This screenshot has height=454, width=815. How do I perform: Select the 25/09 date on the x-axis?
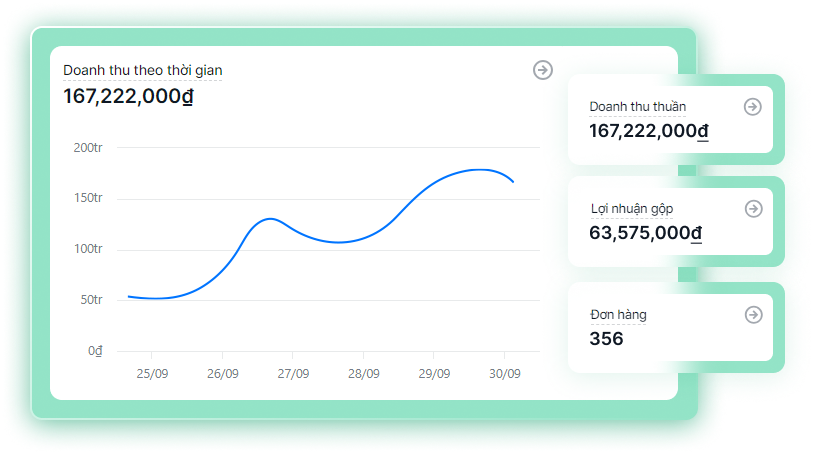pos(152,374)
